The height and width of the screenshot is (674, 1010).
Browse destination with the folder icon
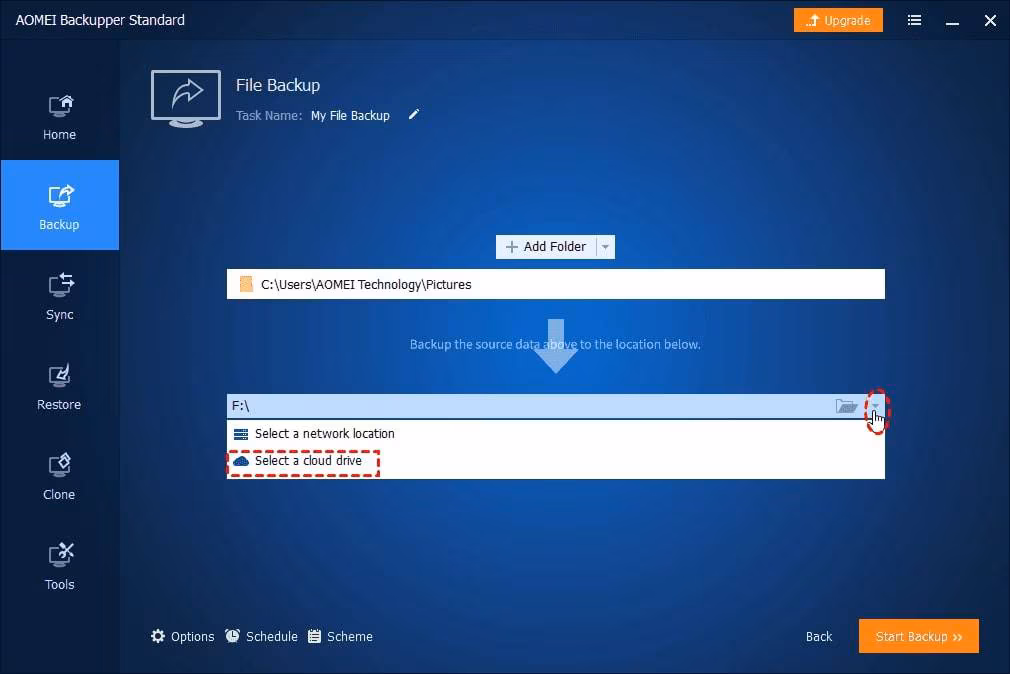[846, 406]
